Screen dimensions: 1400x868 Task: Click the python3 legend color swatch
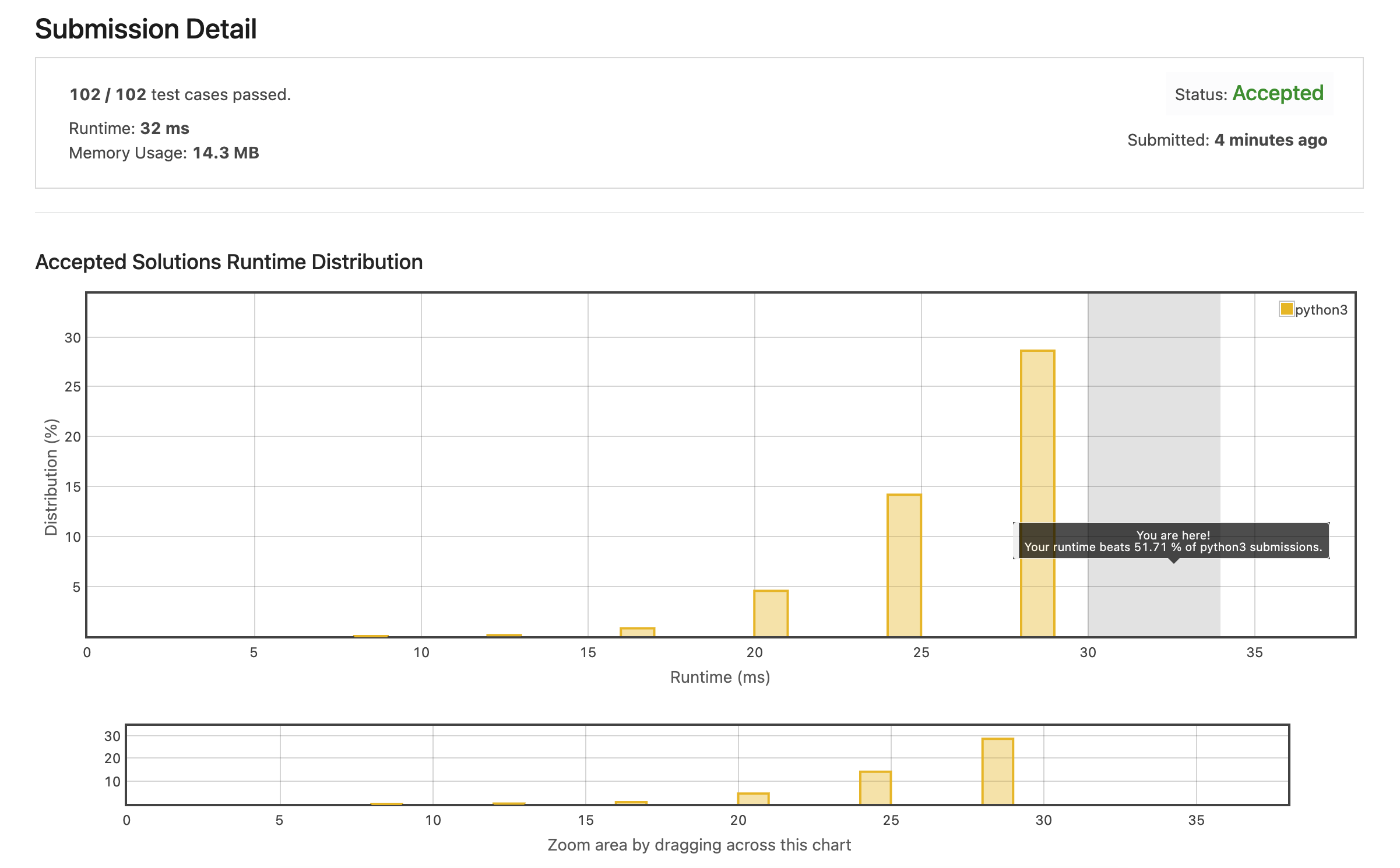point(1286,309)
